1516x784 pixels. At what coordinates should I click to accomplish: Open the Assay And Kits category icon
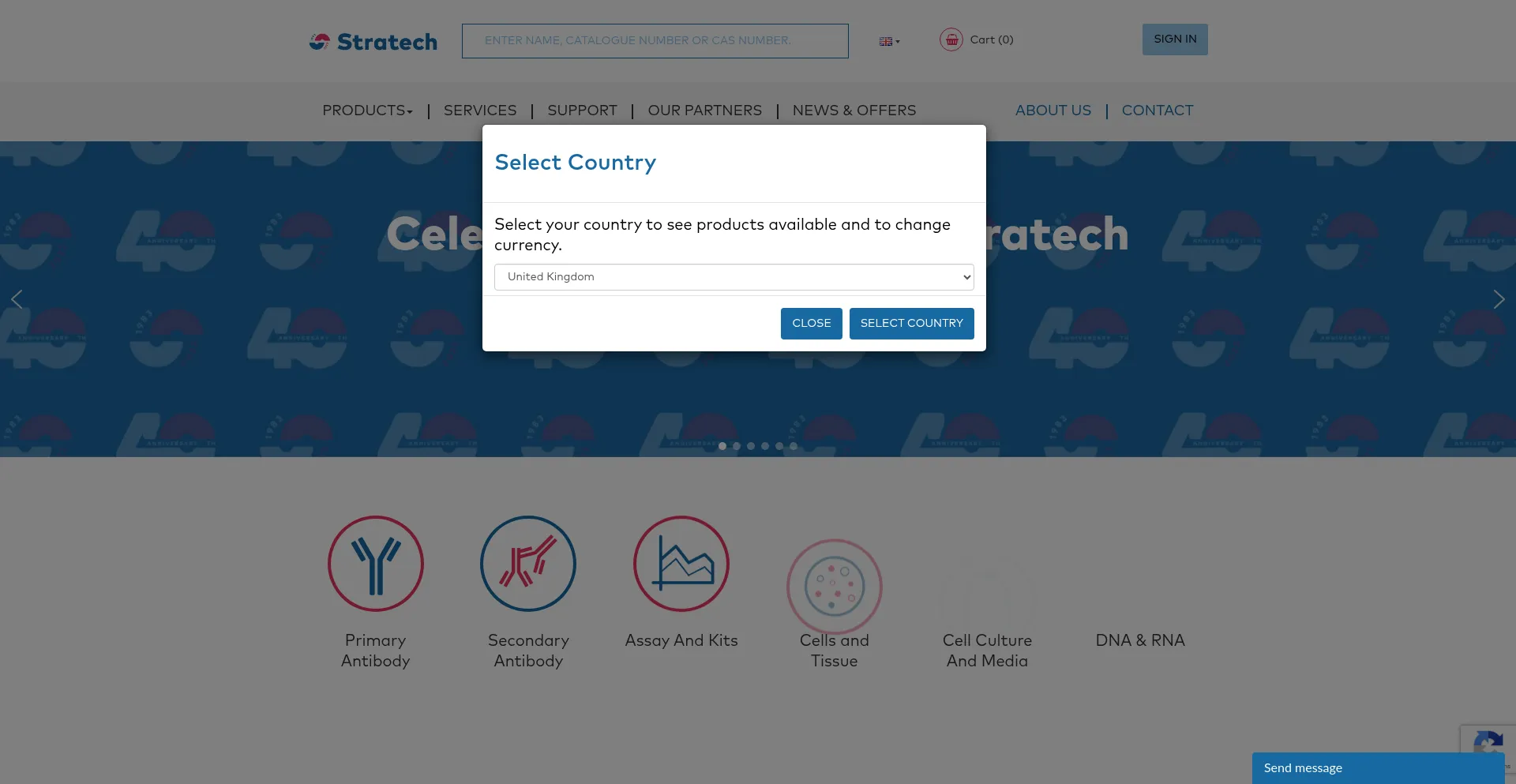pos(681,563)
